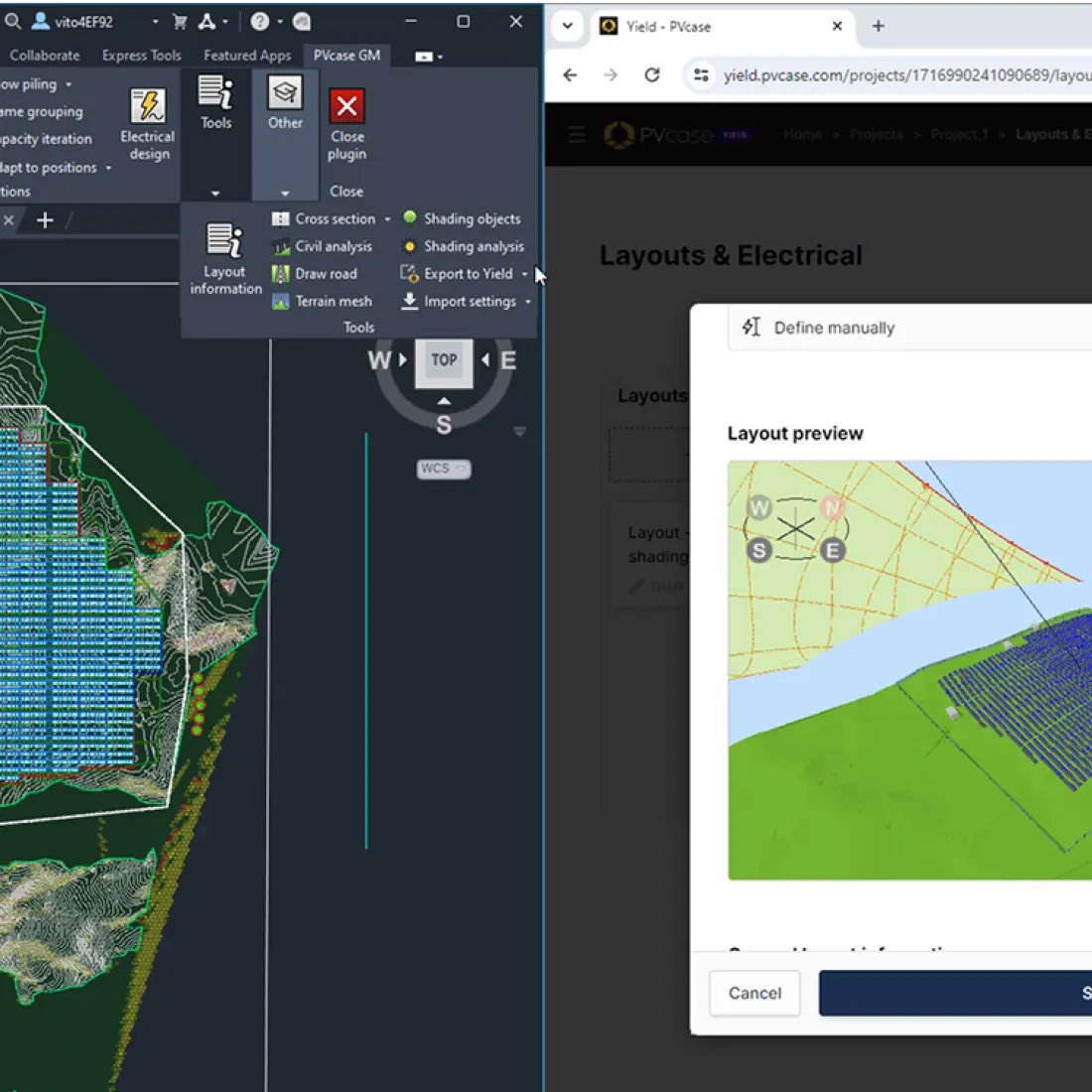This screenshot has height=1092, width=1092.
Task: Click the Home breadcrumb link
Action: (x=802, y=134)
